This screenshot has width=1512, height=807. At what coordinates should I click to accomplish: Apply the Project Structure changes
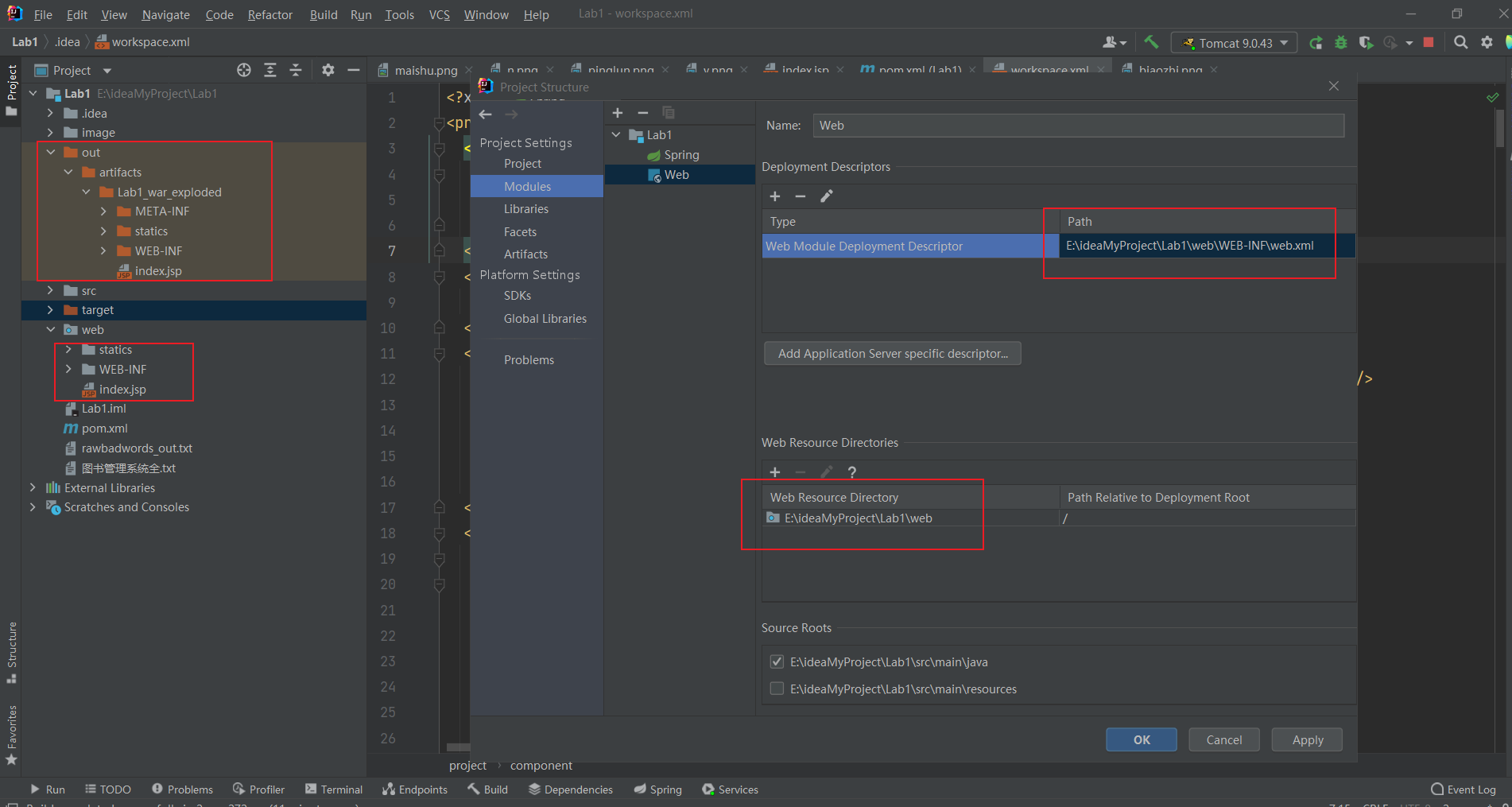pos(1306,739)
